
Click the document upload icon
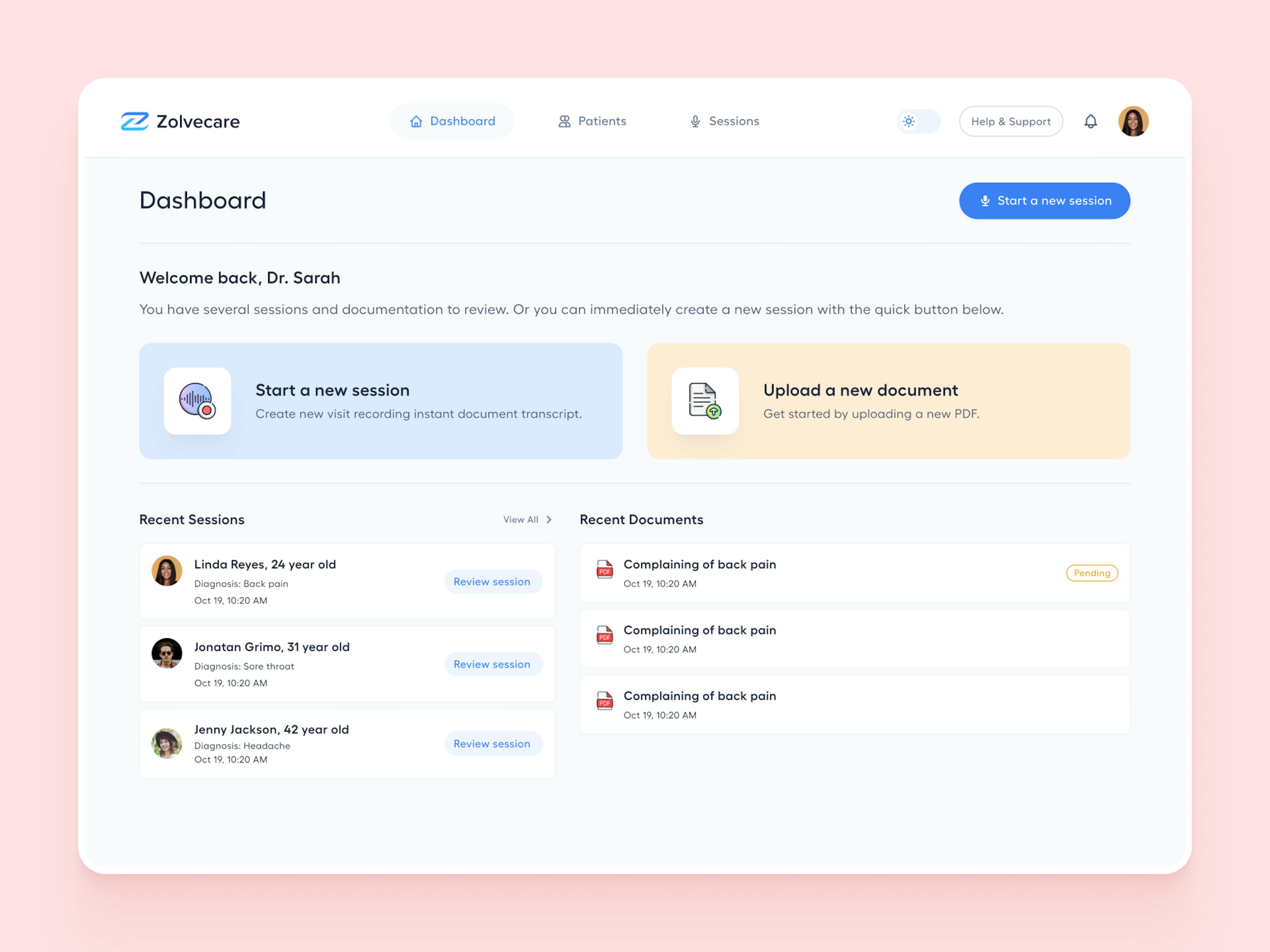[x=705, y=401]
